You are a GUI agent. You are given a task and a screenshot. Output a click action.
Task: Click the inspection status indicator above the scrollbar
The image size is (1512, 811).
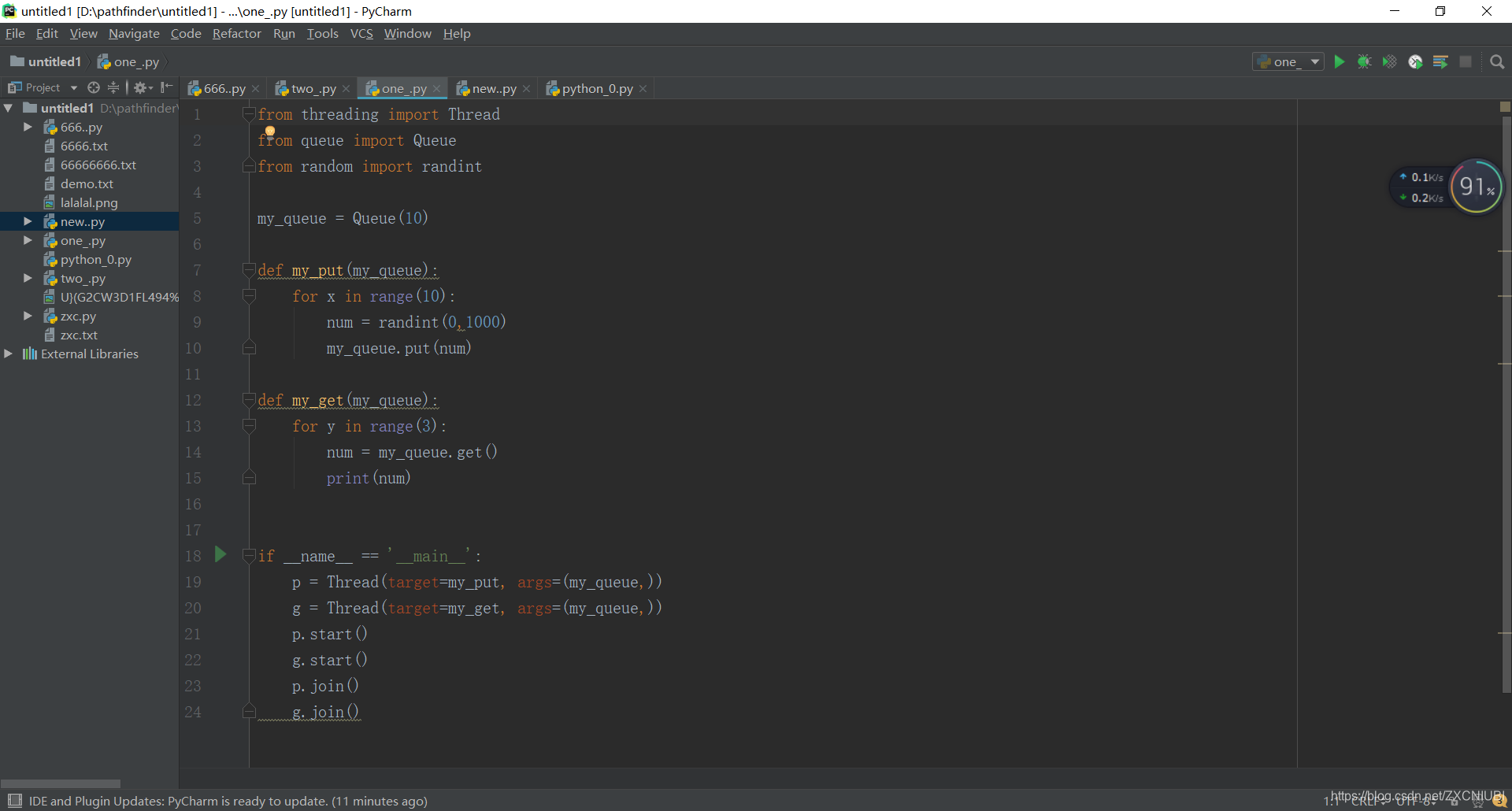pyautogui.click(x=1505, y=106)
